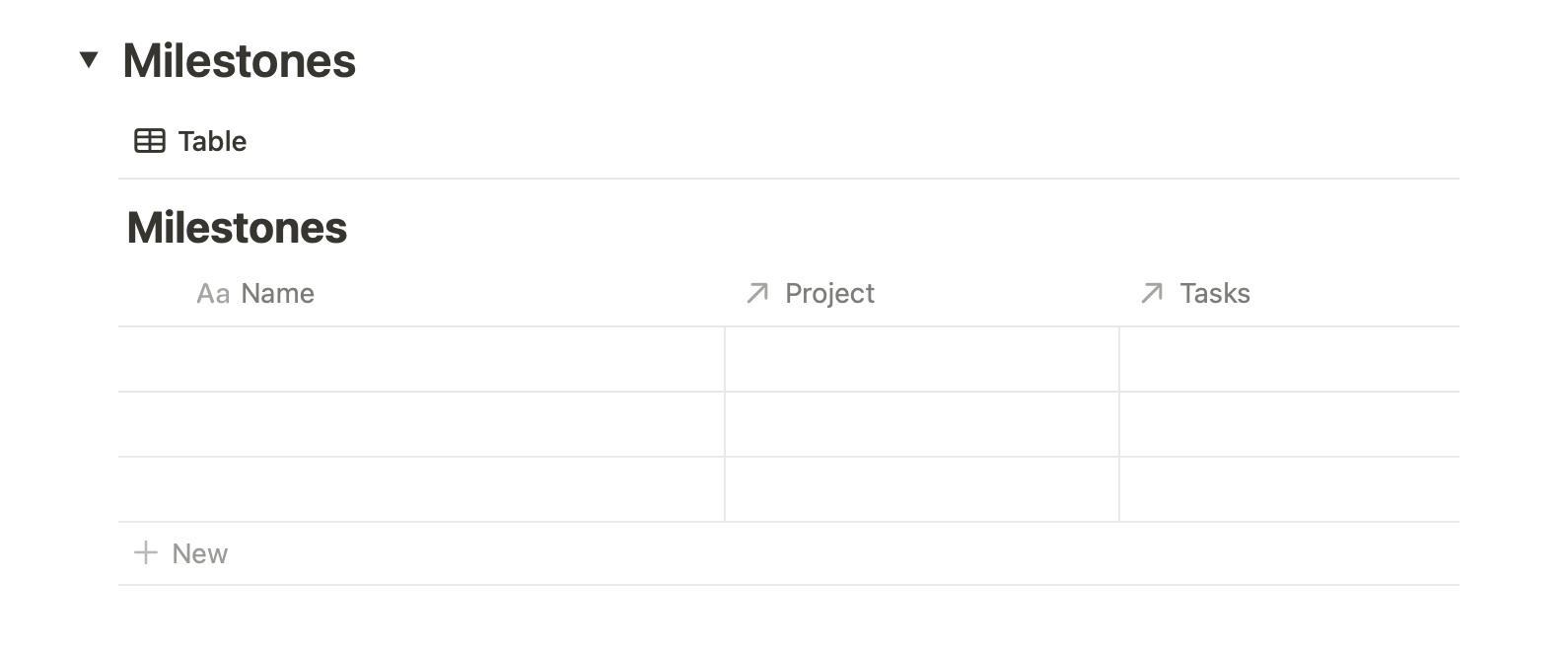Click the disclosure triangle before Milestones
Image resolution: width=1568 pixels, height=651 pixels.
click(90, 61)
